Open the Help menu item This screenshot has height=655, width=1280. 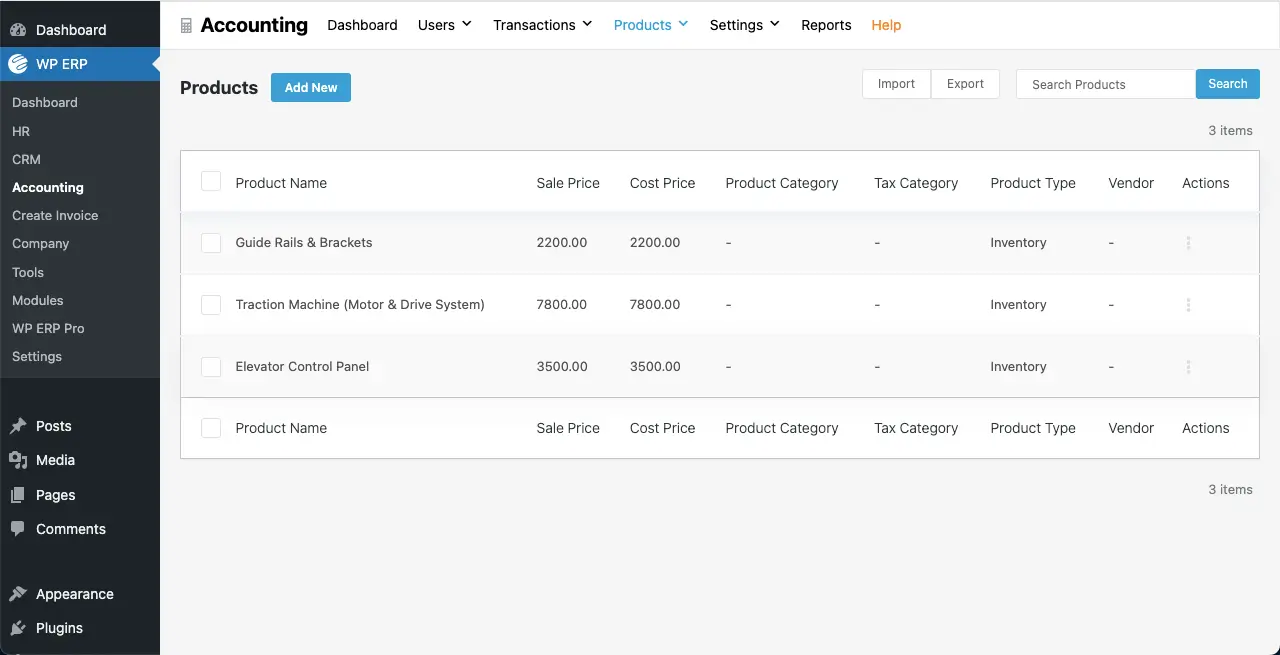[x=886, y=25]
